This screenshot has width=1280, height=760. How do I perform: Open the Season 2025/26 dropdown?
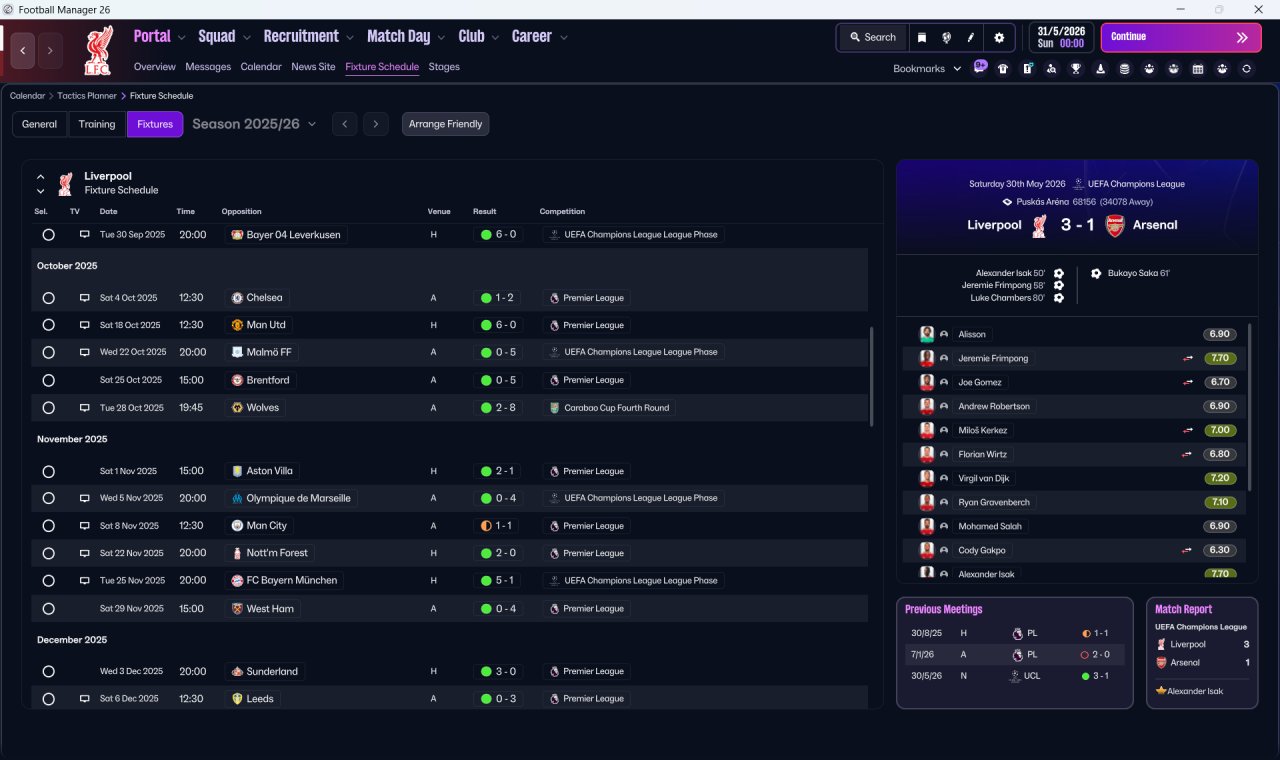pyautogui.click(x=254, y=124)
